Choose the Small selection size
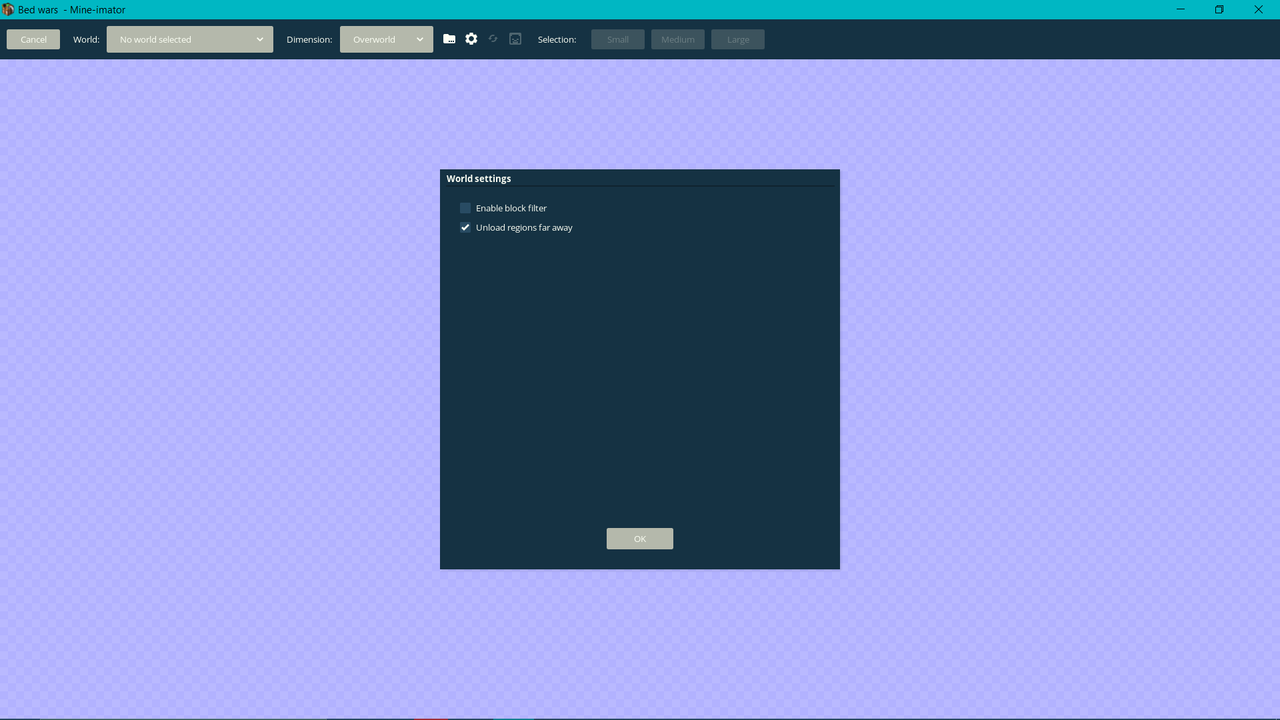This screenshot has height=720, width=1280. click(x=617, y=39)
